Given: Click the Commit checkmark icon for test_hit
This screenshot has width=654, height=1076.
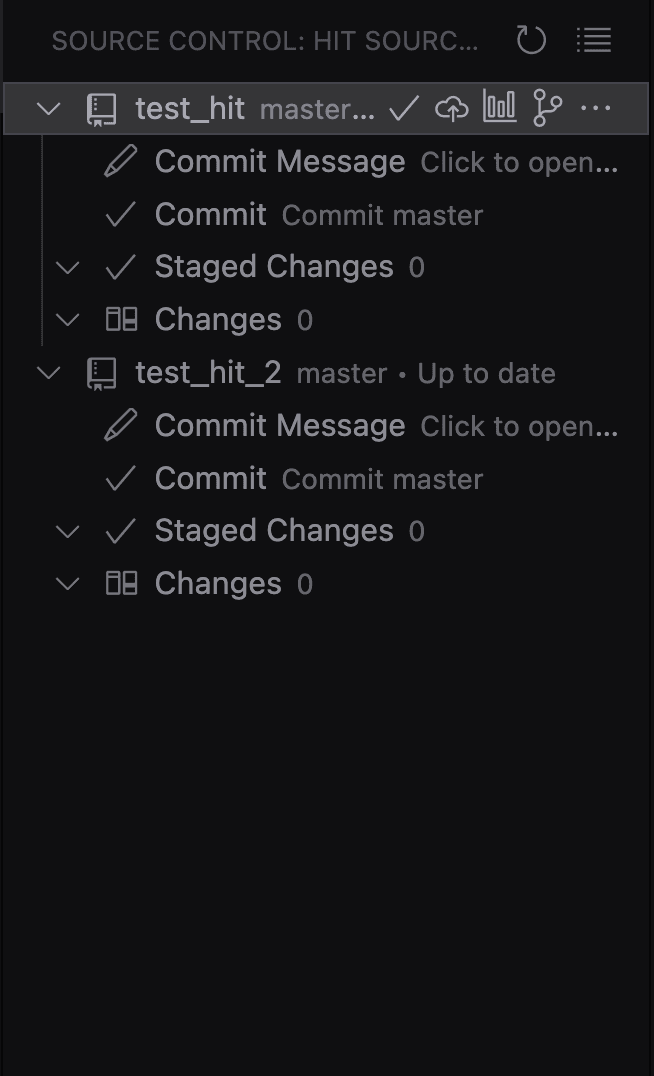Looking at the screenshot, I should point(401,107).
